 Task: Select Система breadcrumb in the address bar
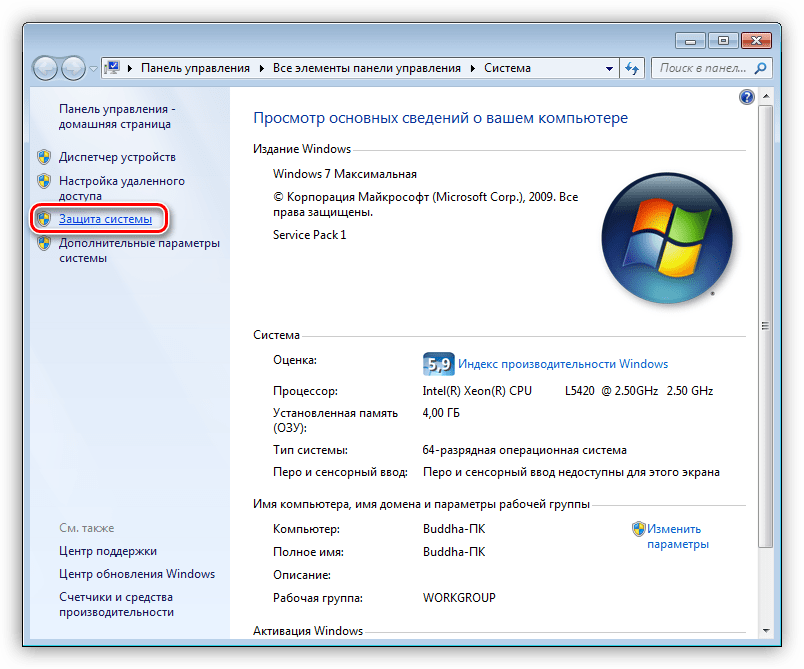coord(507,68)
